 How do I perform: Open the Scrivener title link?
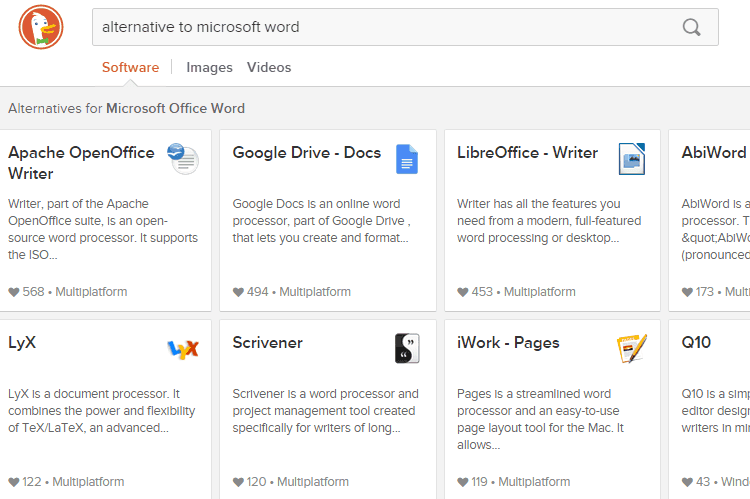click(x=267, y=343)
